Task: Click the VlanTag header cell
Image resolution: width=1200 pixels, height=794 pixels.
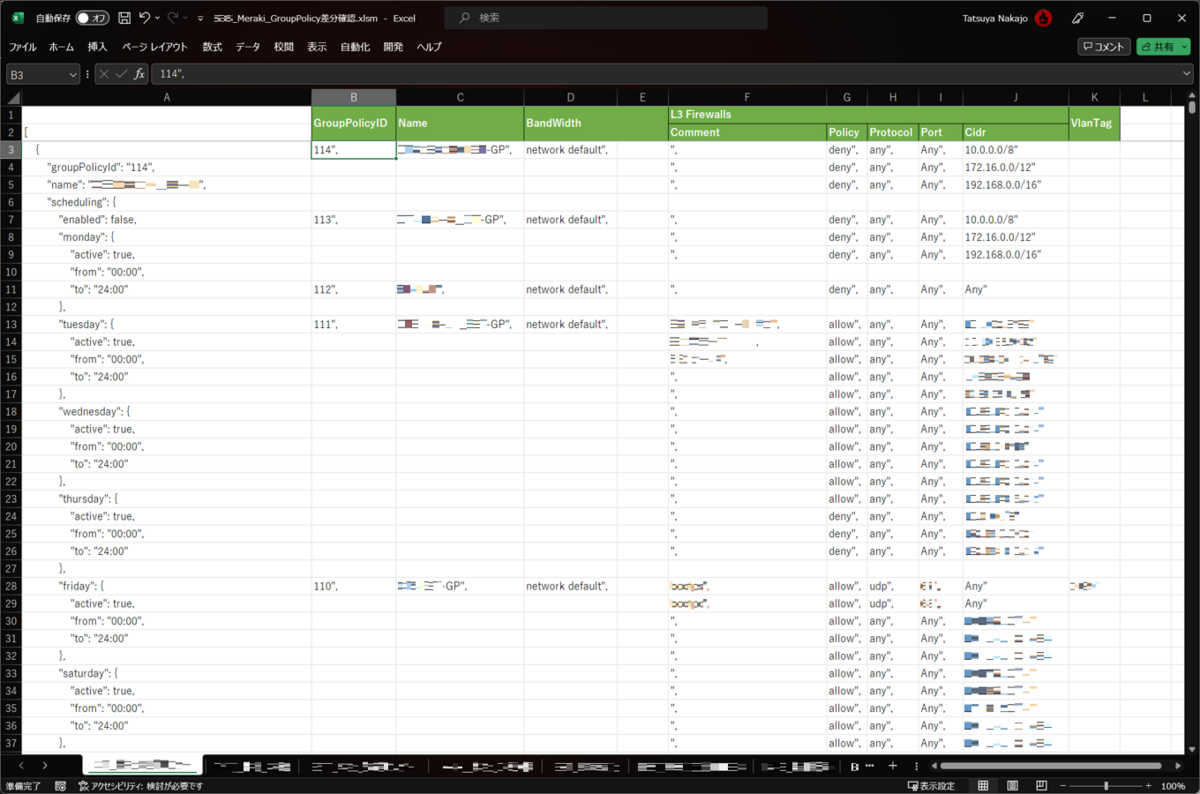Action: (1096, 123)
